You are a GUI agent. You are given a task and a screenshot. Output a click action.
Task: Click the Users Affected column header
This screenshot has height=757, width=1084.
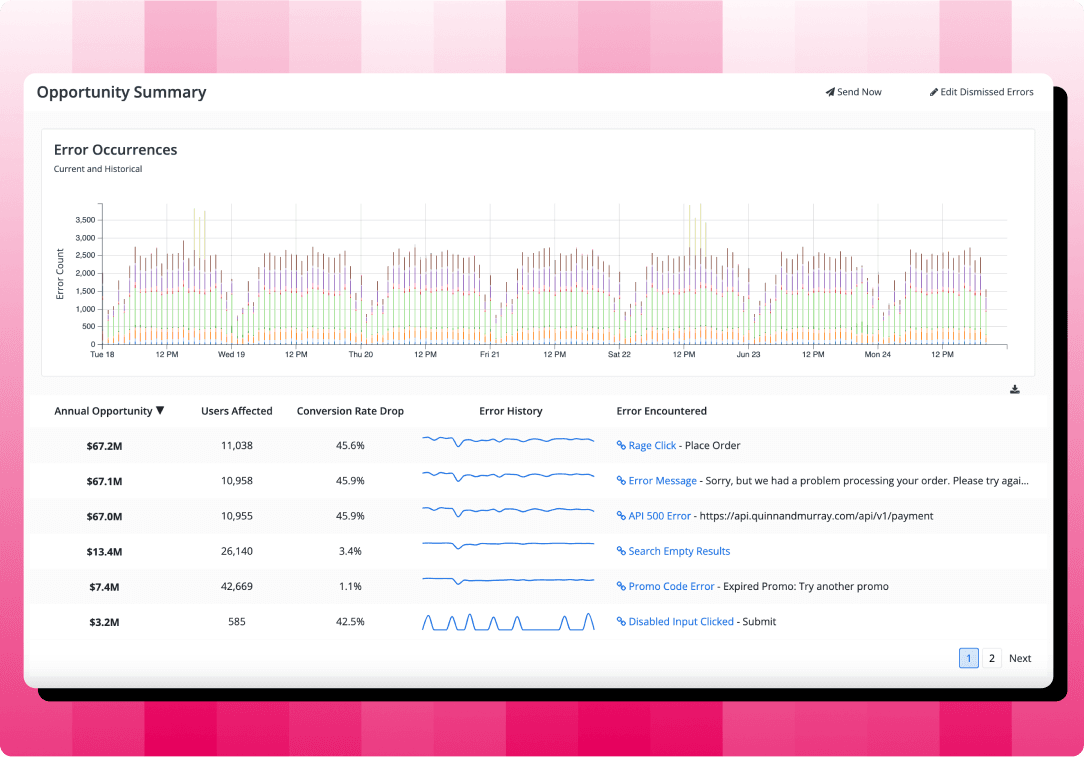click(x=236, y=411)
